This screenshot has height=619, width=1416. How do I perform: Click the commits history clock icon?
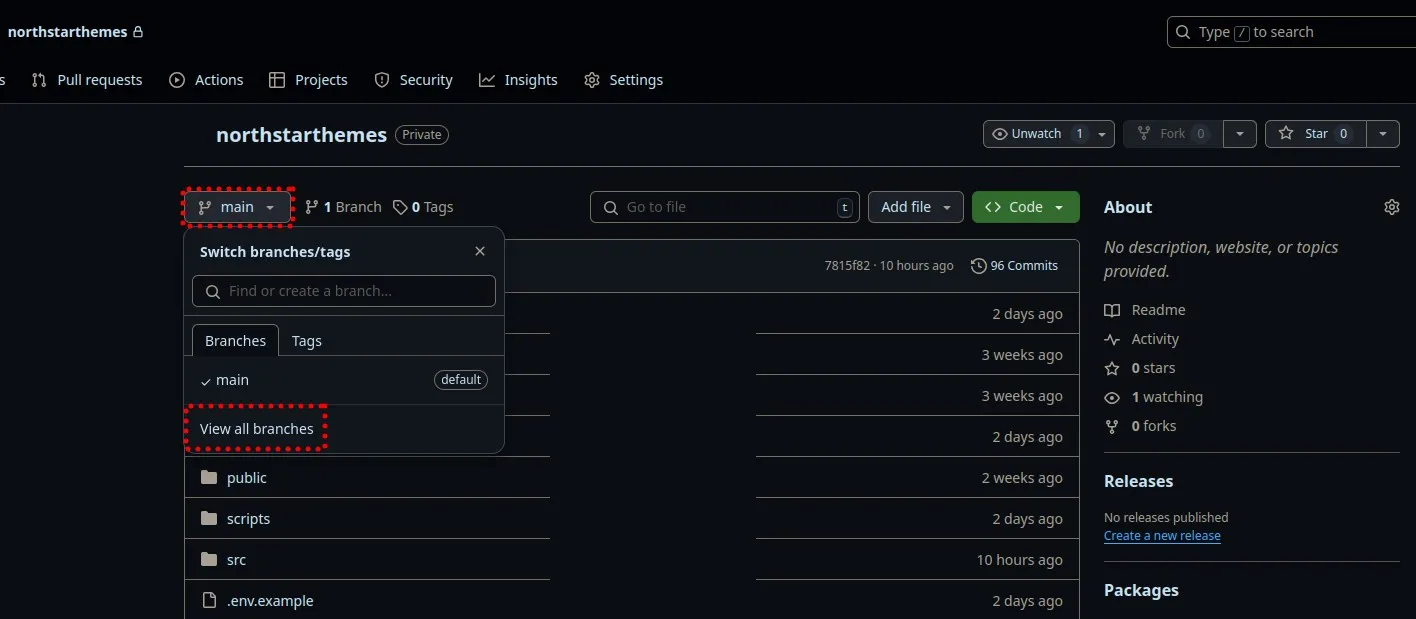(x=977, y=265)
